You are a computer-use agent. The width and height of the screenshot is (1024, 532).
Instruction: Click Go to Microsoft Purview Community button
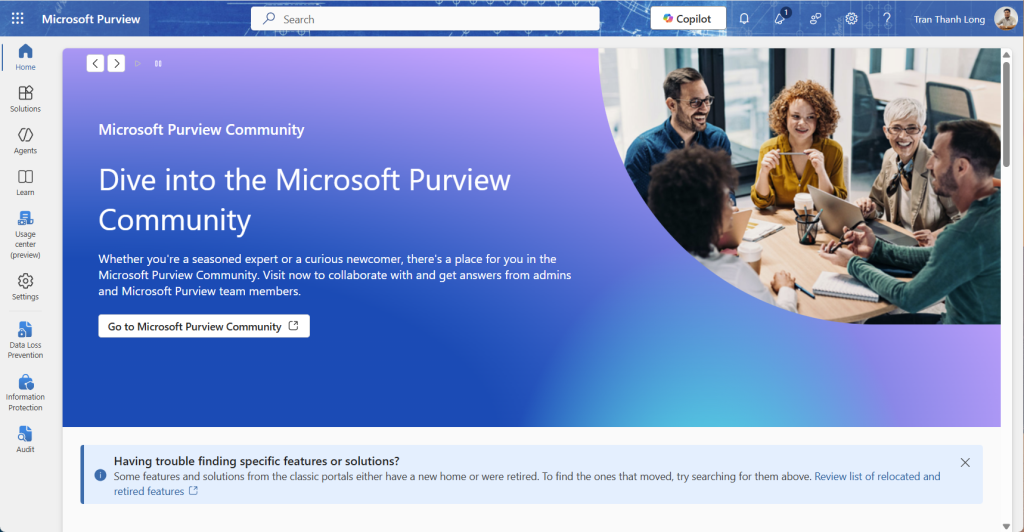(204, 326)
